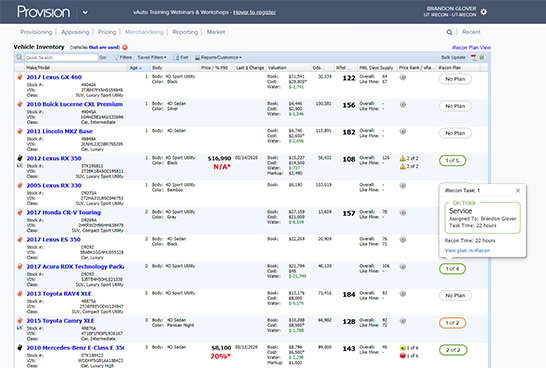Image resolution: width=546 pixels, height=368 pixels.
Task: Click 1 of 4 plan badge for Acura RDX
Action: point(452,269)
